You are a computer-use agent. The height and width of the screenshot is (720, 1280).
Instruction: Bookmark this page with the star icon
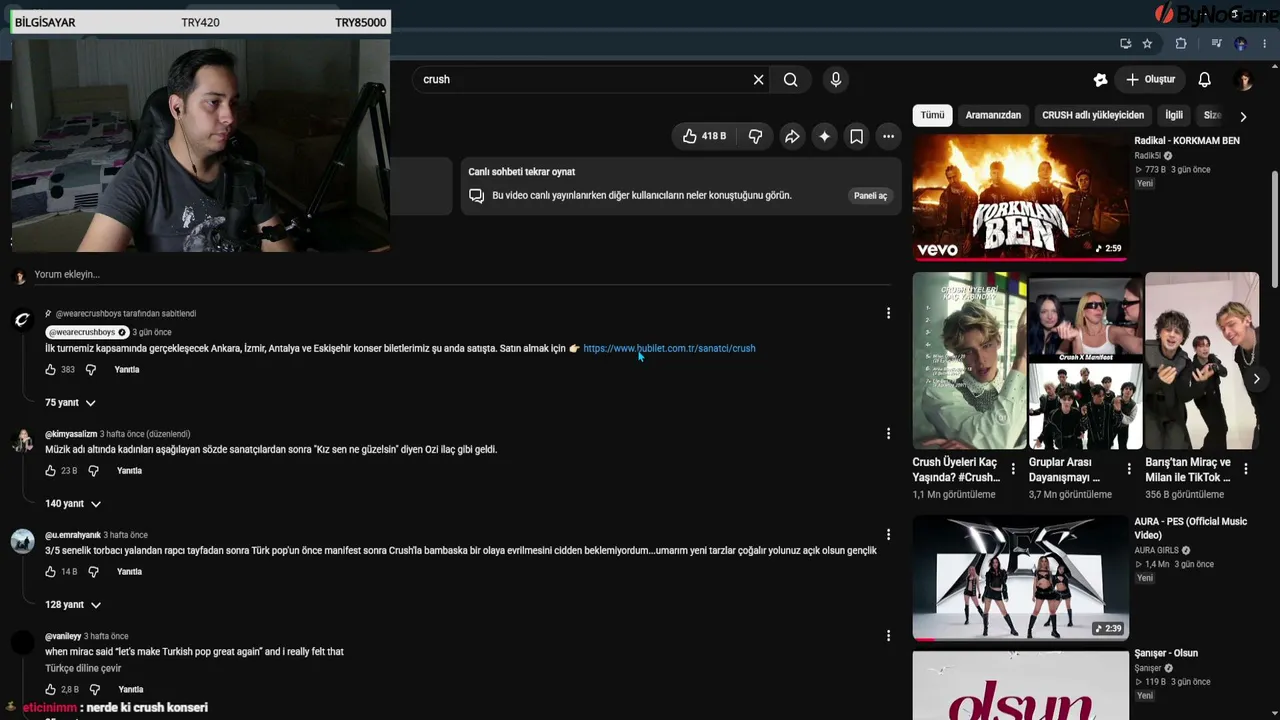(1148, 44)
